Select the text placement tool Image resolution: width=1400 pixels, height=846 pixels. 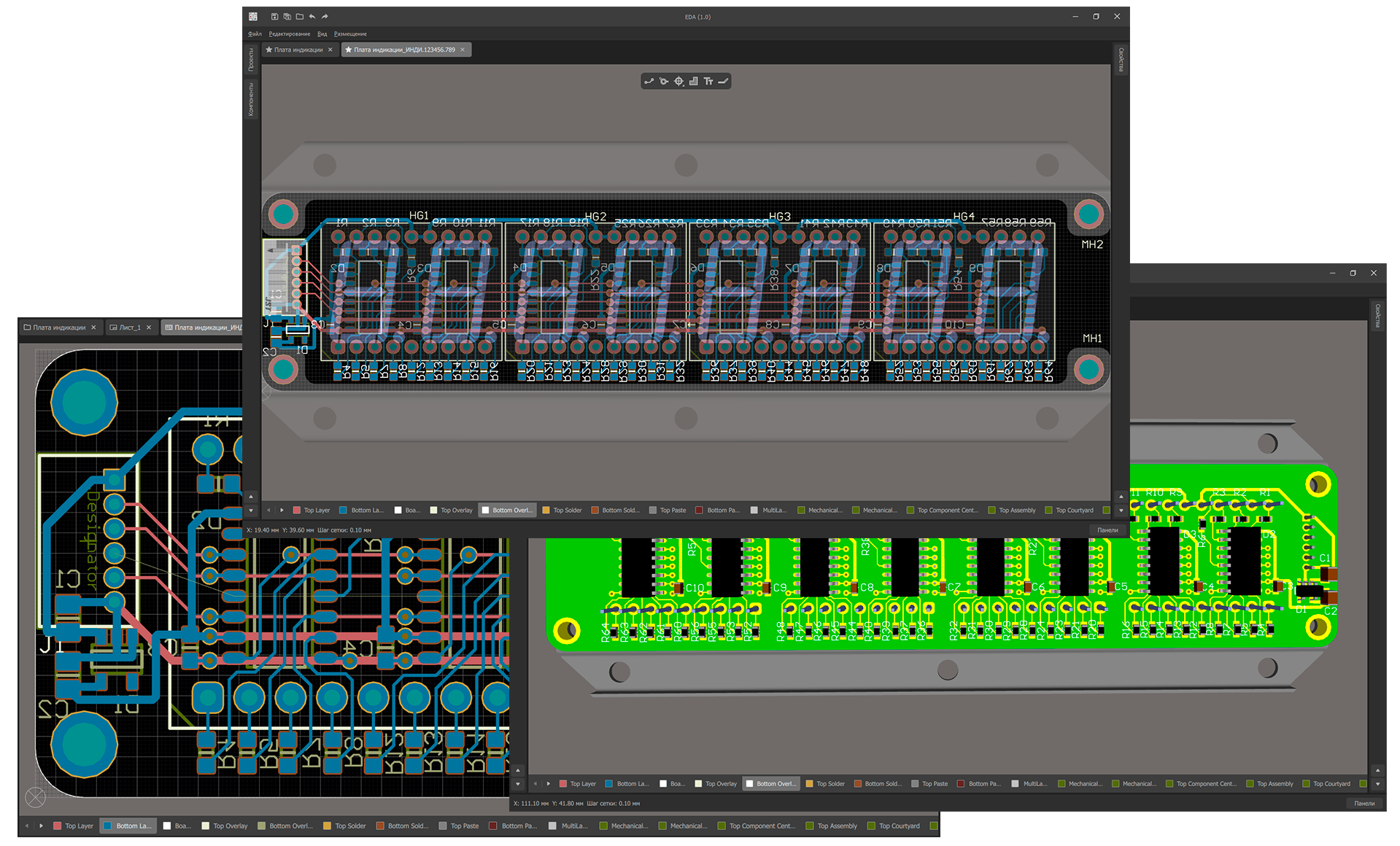pyautogui.click(x=708, y=81)
